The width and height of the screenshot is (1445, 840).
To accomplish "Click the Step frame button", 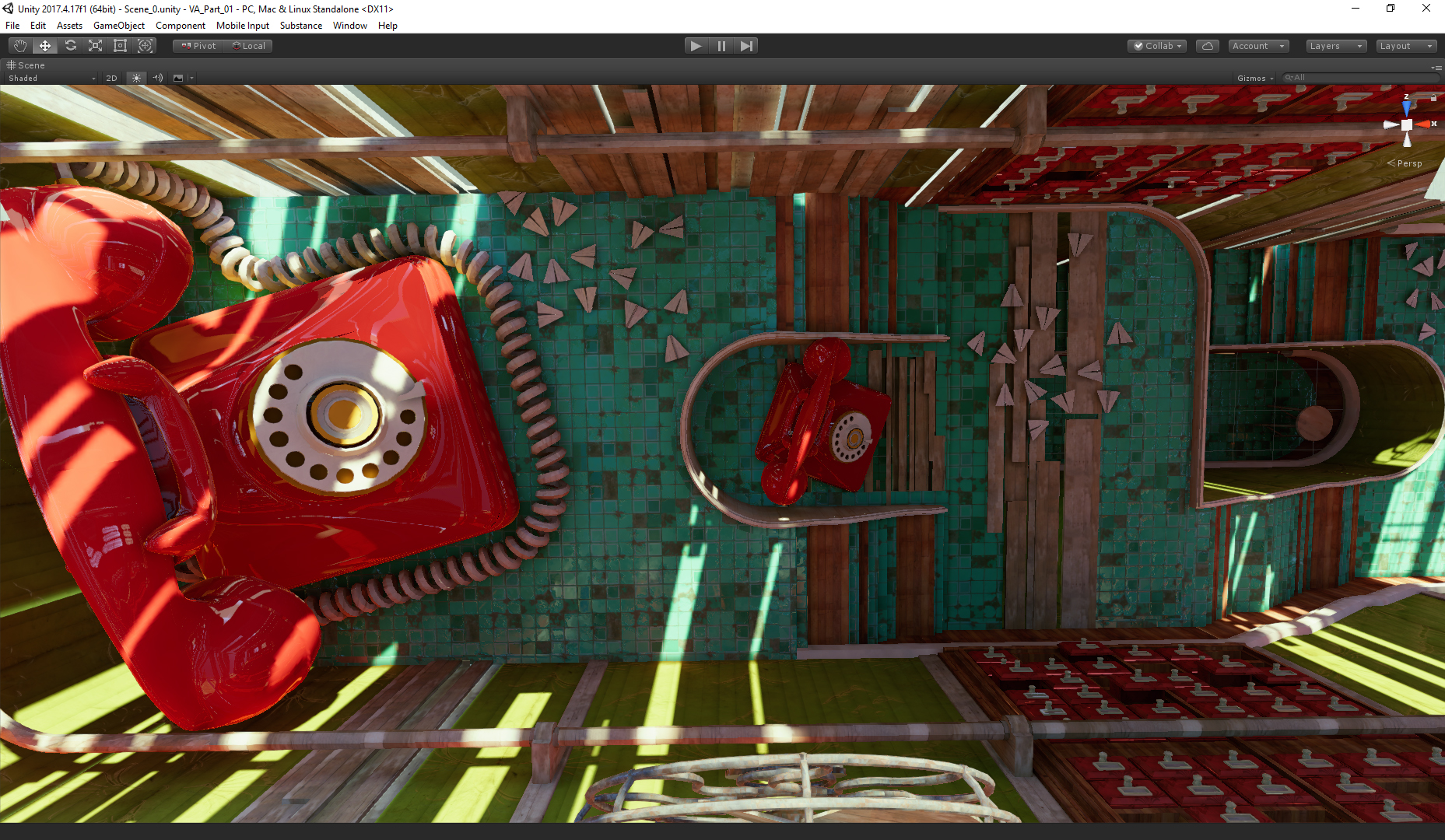I will pyautogui.click(x=746, y=46).
